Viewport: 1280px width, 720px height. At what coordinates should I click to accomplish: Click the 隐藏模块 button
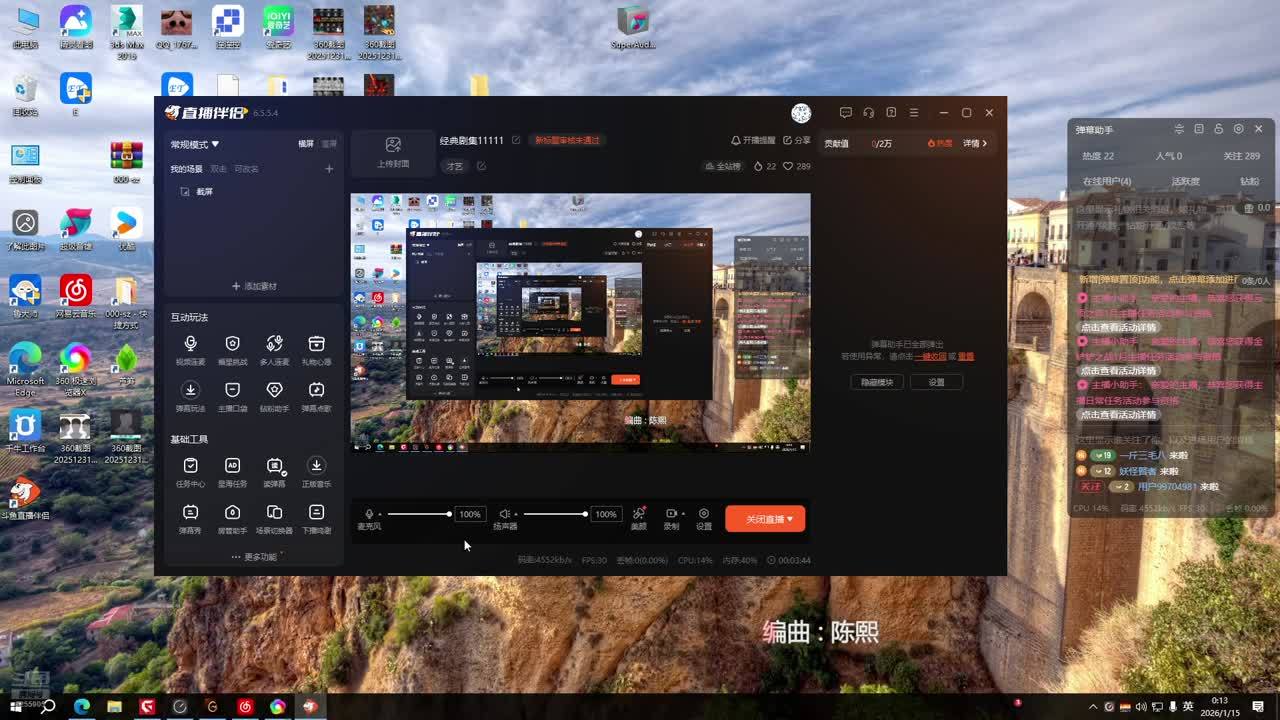click(x=877, y=382)
